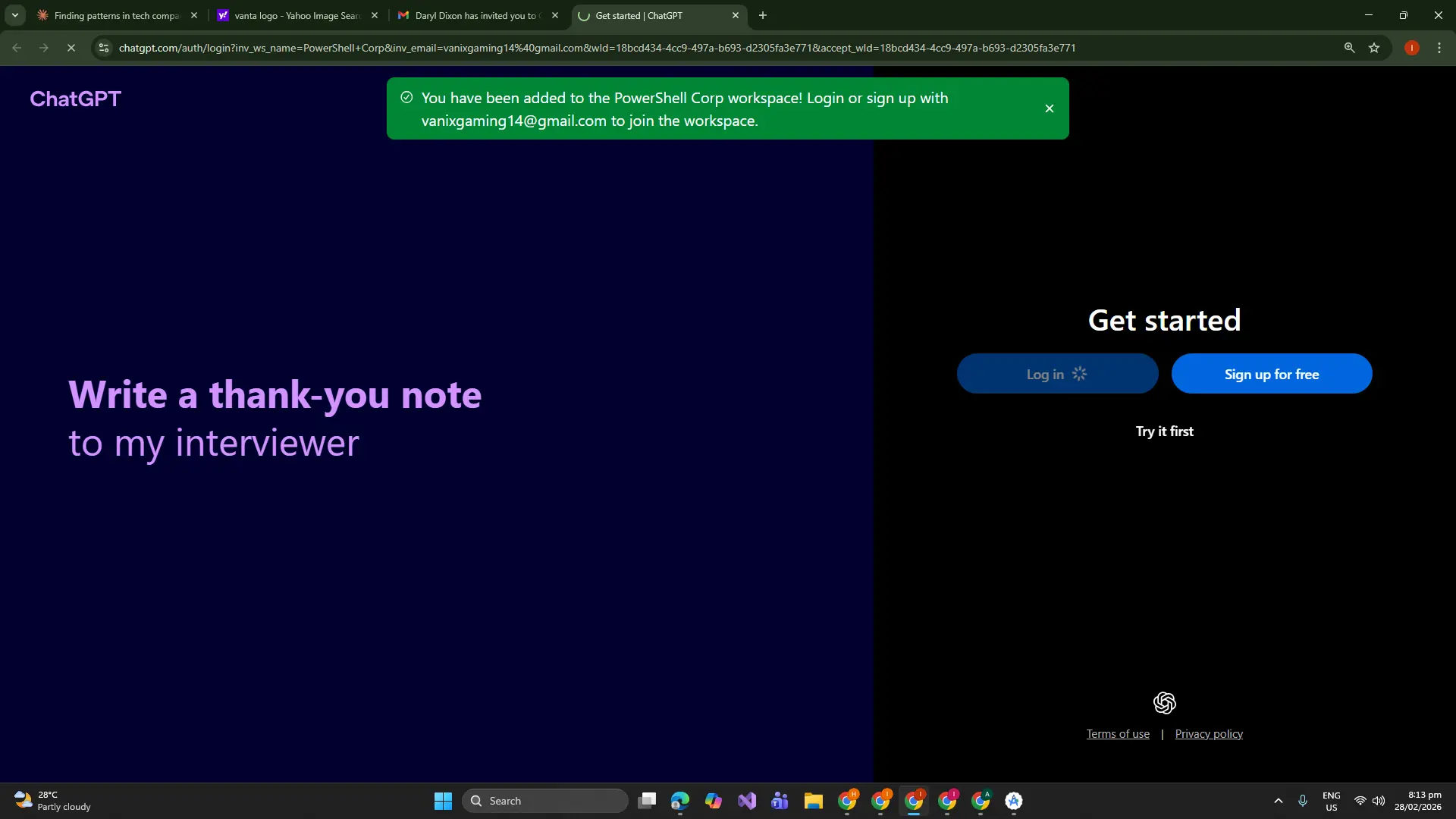Dismiss the green workspace notification banner
The height and width of the screenshot is (819, 1456).
[x=1049, y=108]
